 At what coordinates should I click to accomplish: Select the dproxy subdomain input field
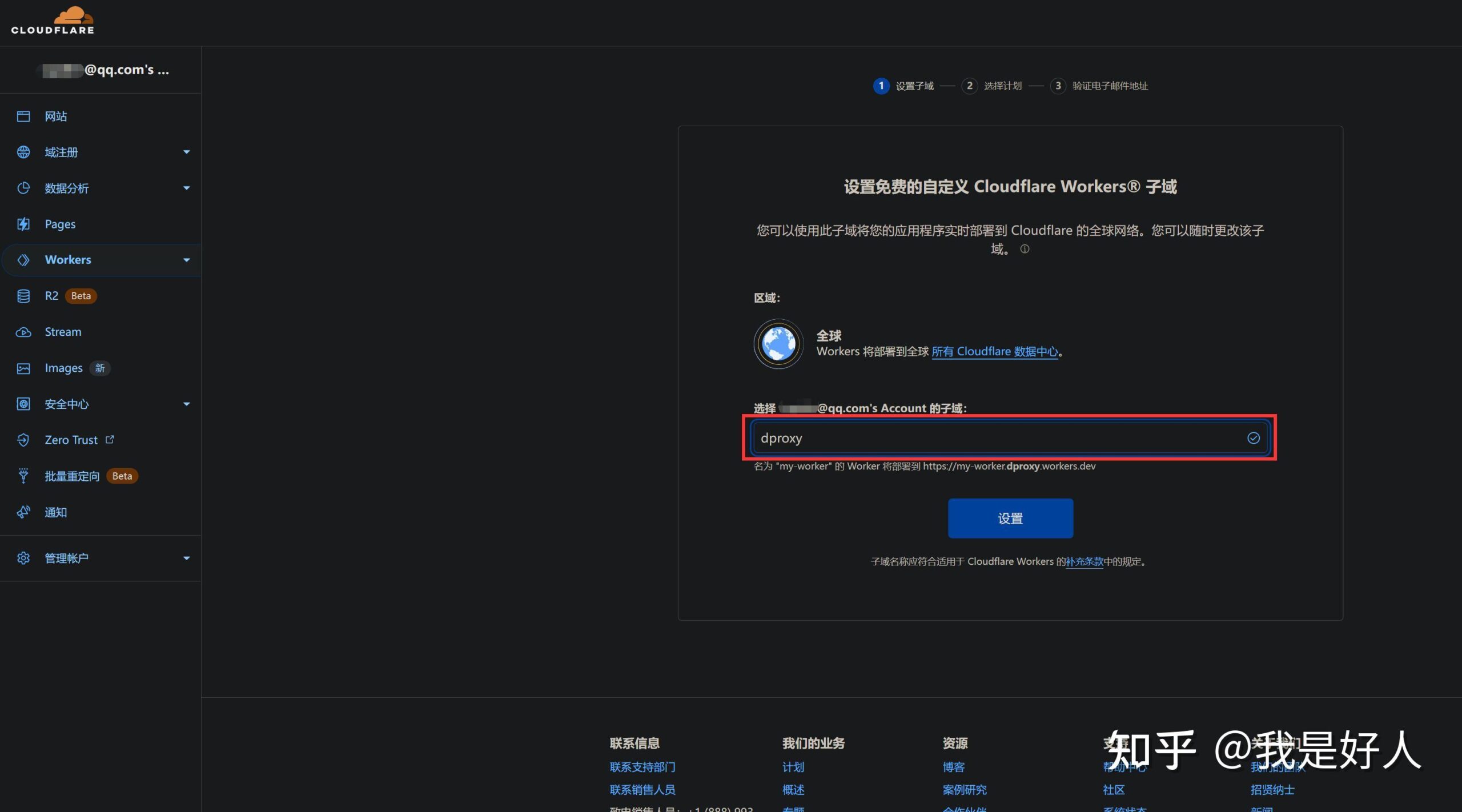pos(1008,437)
